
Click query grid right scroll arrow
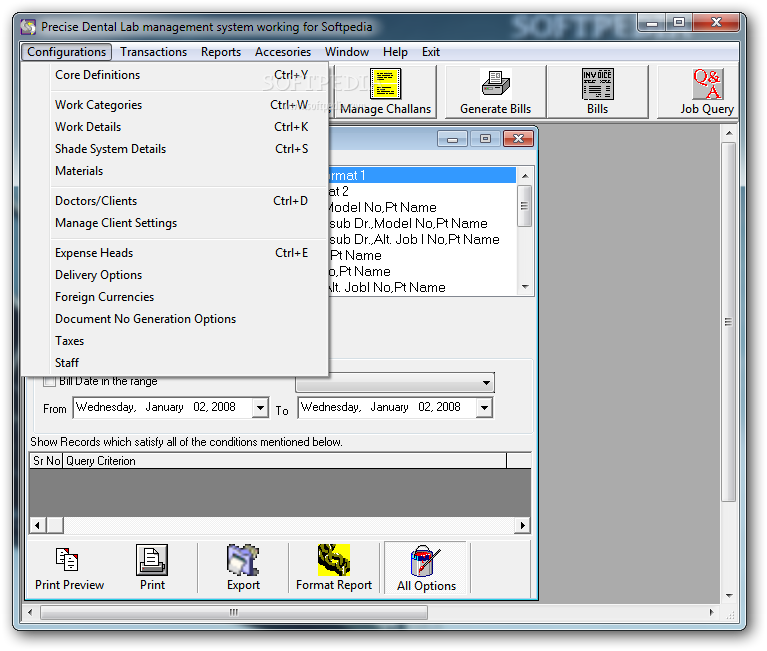coord(522,525)
